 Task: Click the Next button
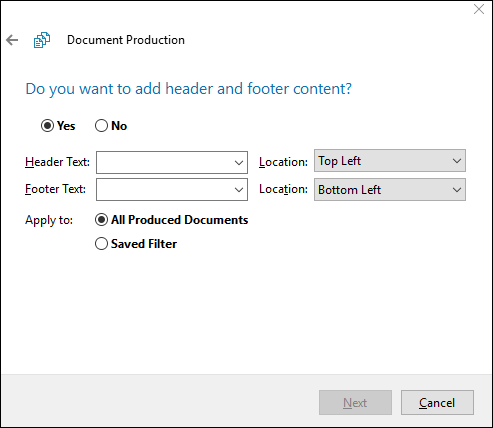pos(355,403)
